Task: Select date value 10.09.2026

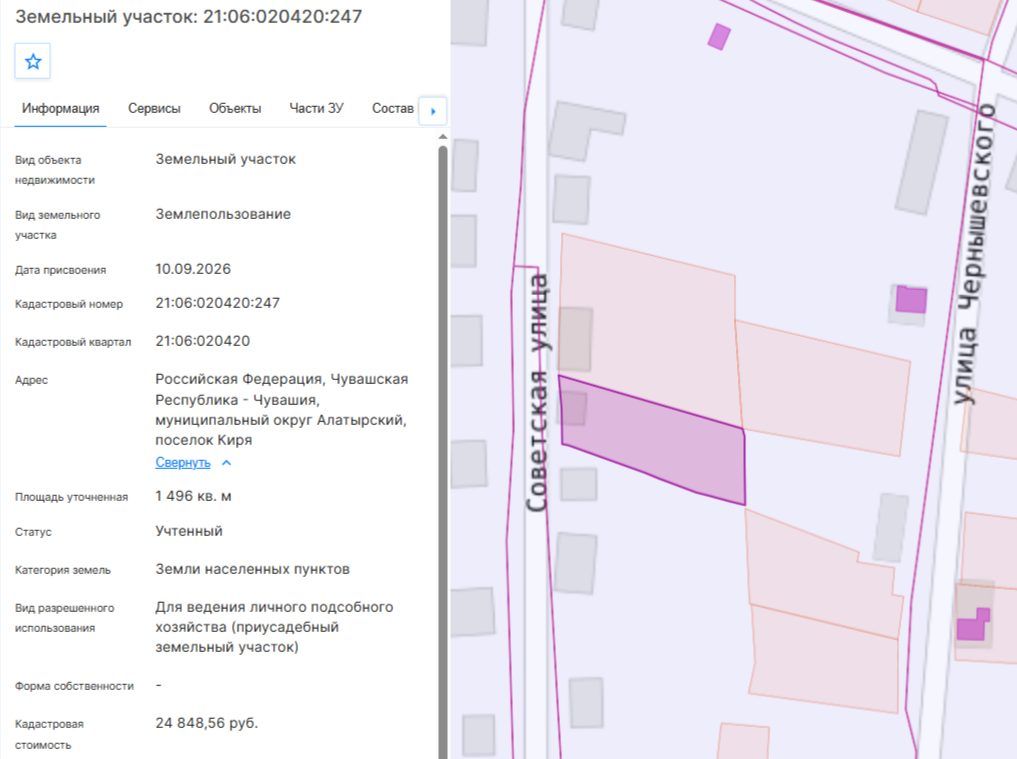Action: [x=193, y=269]
